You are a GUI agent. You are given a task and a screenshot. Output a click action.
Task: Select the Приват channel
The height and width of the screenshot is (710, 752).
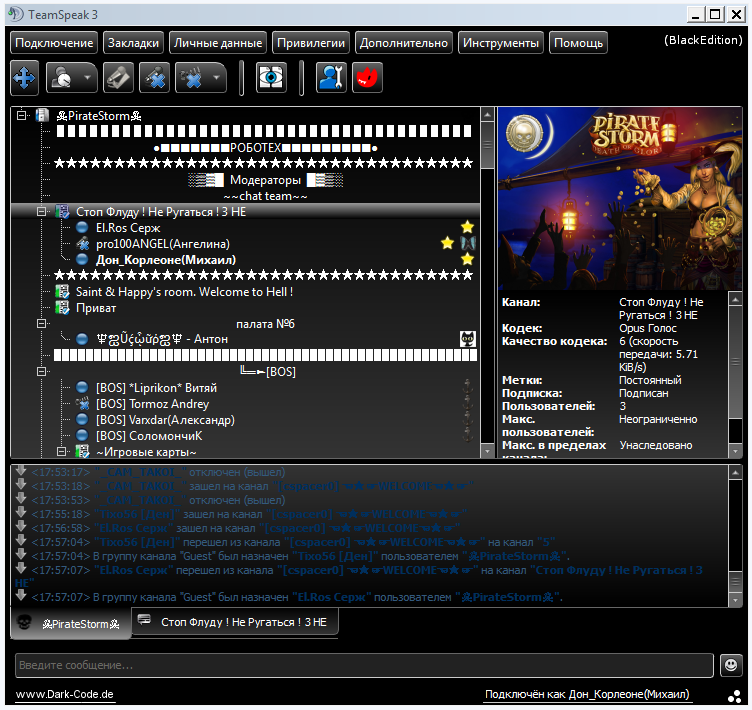coord(96,308)
